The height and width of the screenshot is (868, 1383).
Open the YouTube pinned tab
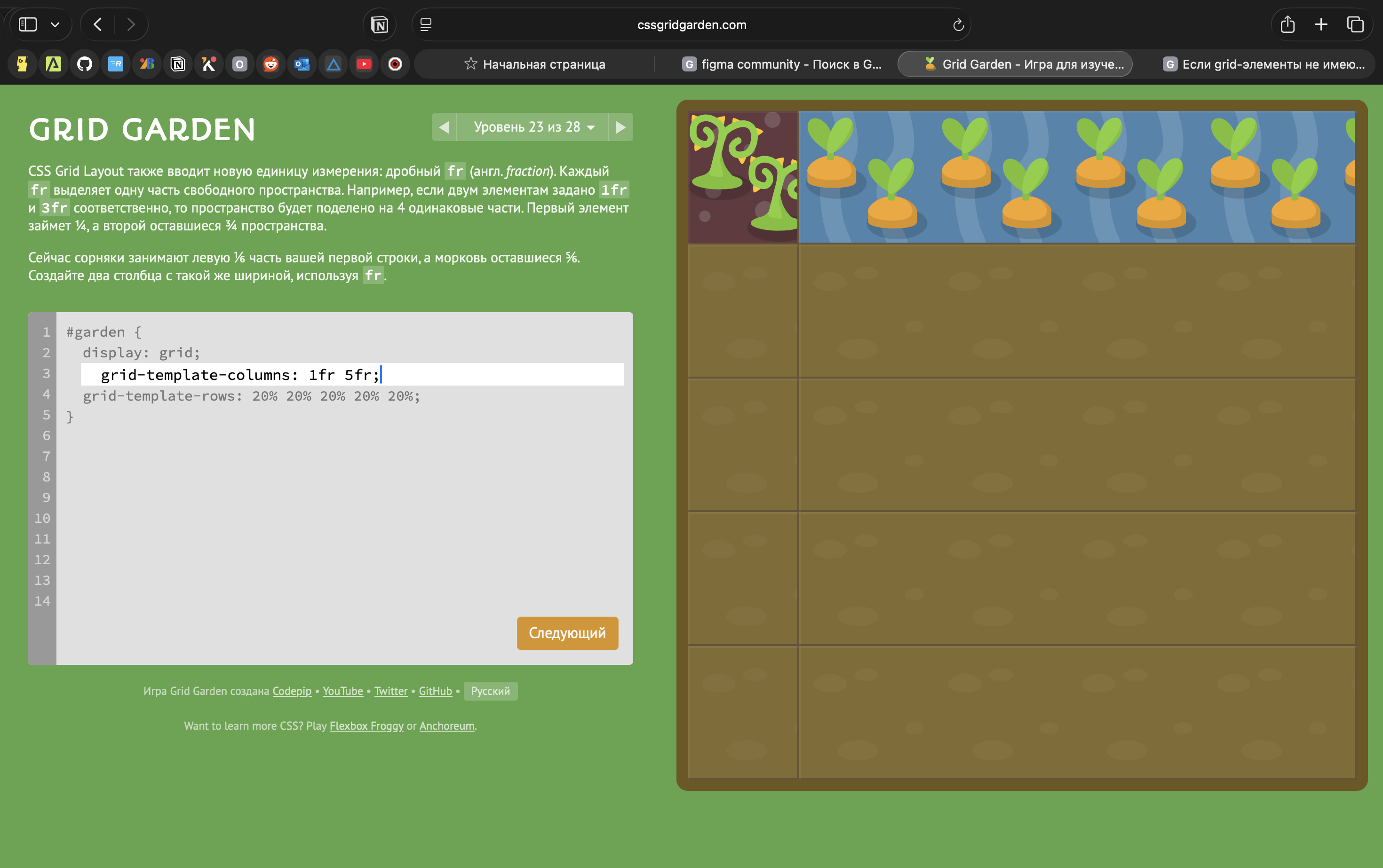pyautogui.click(x=364, y=64)
